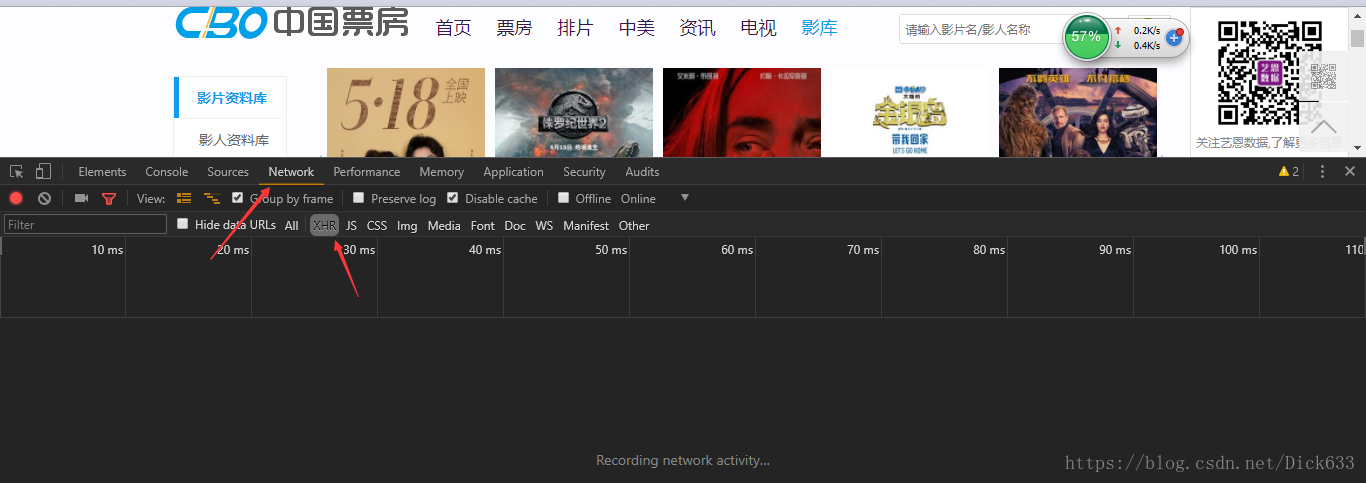Open the 票房 navigation link
Viewport: 1366px width, 483px height.
coord(514,28)
